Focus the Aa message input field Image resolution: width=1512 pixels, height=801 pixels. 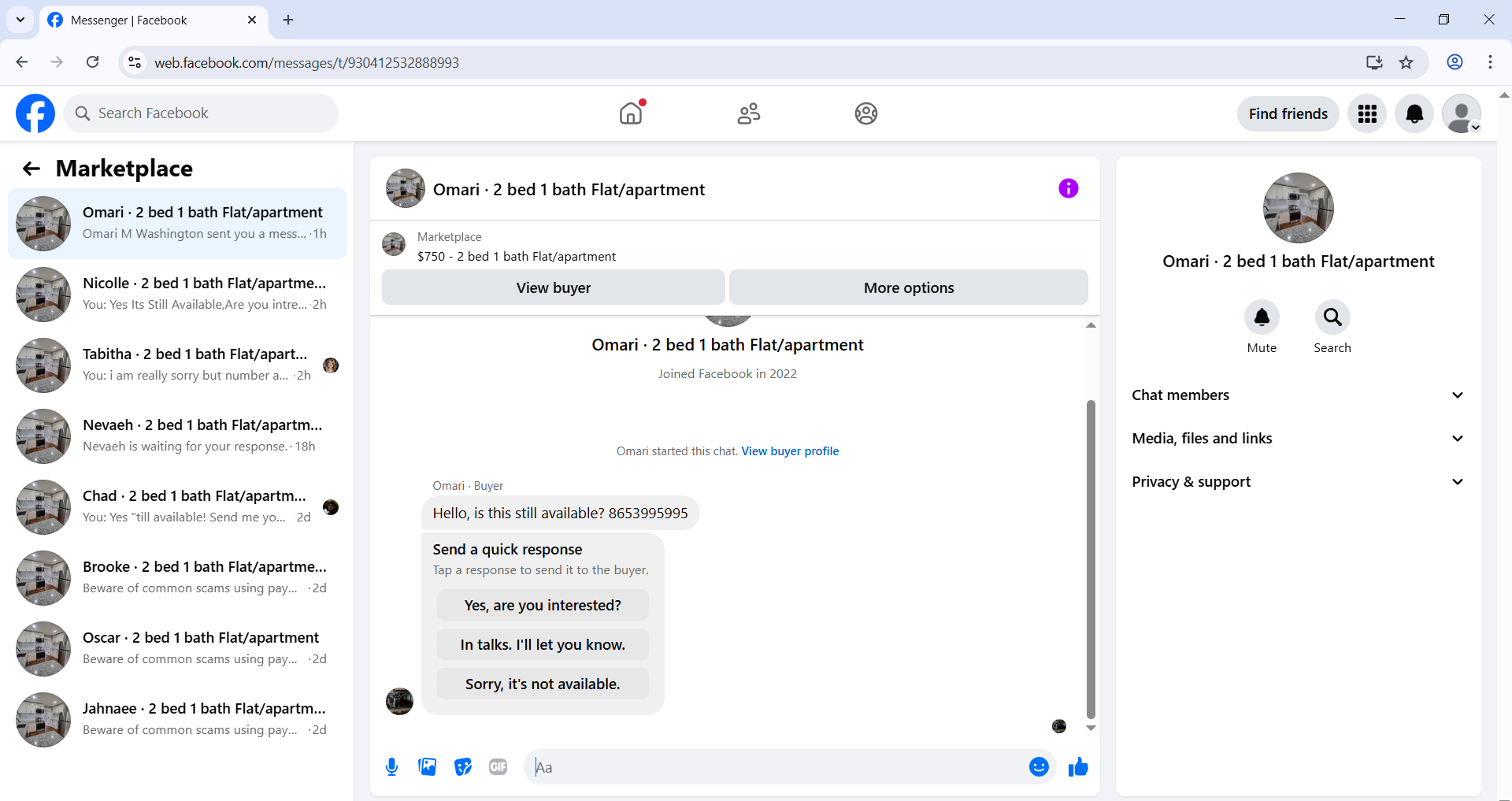pos(776,767)
